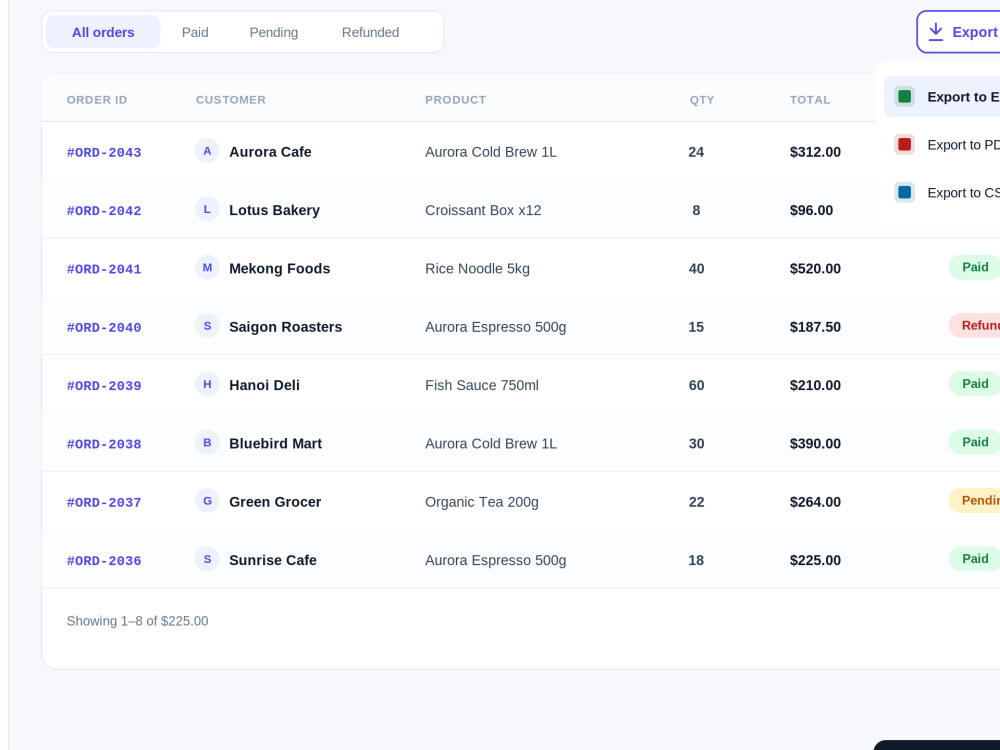Click Aurora Cafe's avatar letter A

click(207, 151)
